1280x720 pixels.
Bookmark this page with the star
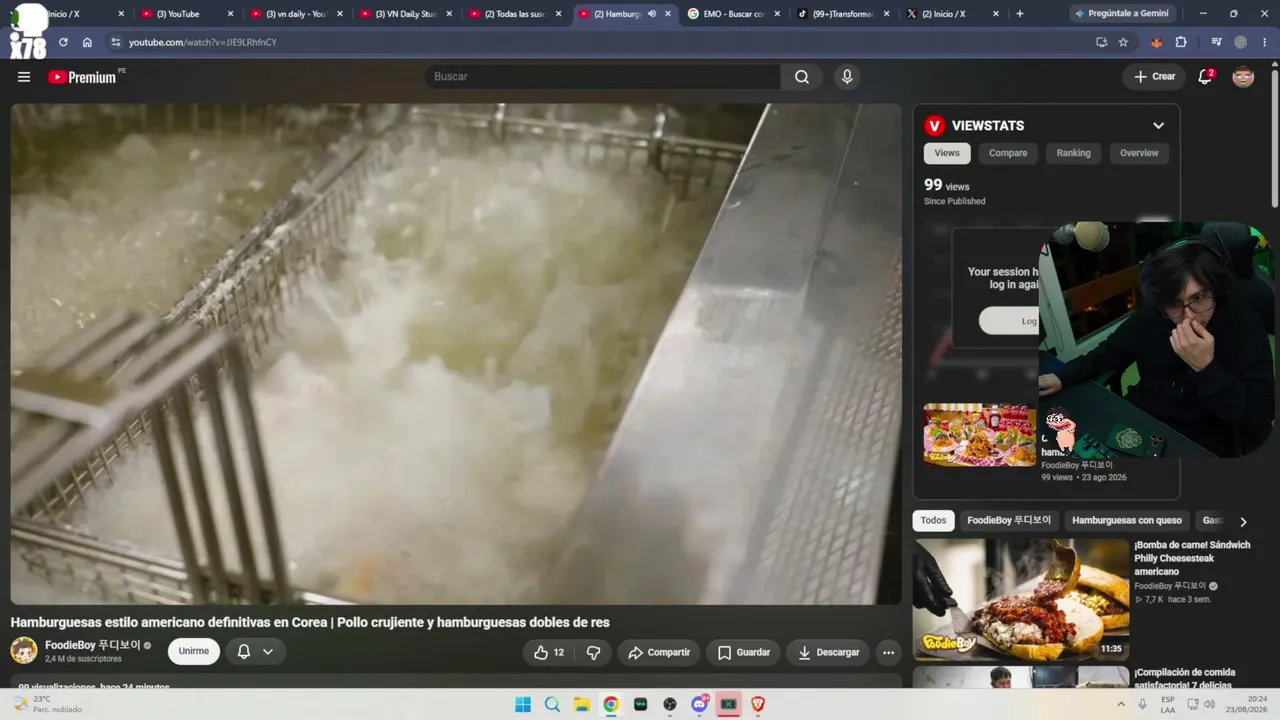click(x=1123, y=42)
